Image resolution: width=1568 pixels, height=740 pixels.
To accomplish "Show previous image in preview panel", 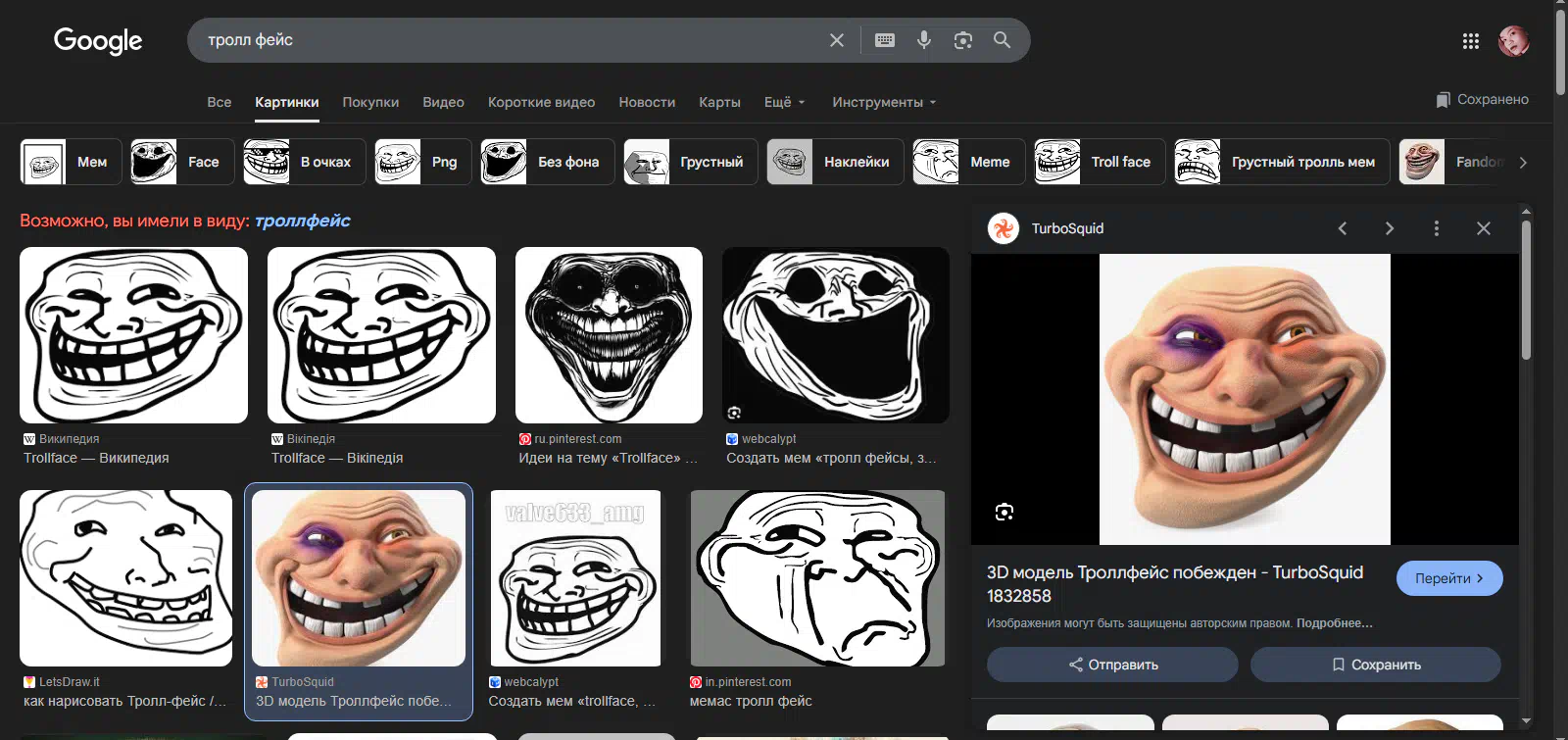I will pos(1343,228).
